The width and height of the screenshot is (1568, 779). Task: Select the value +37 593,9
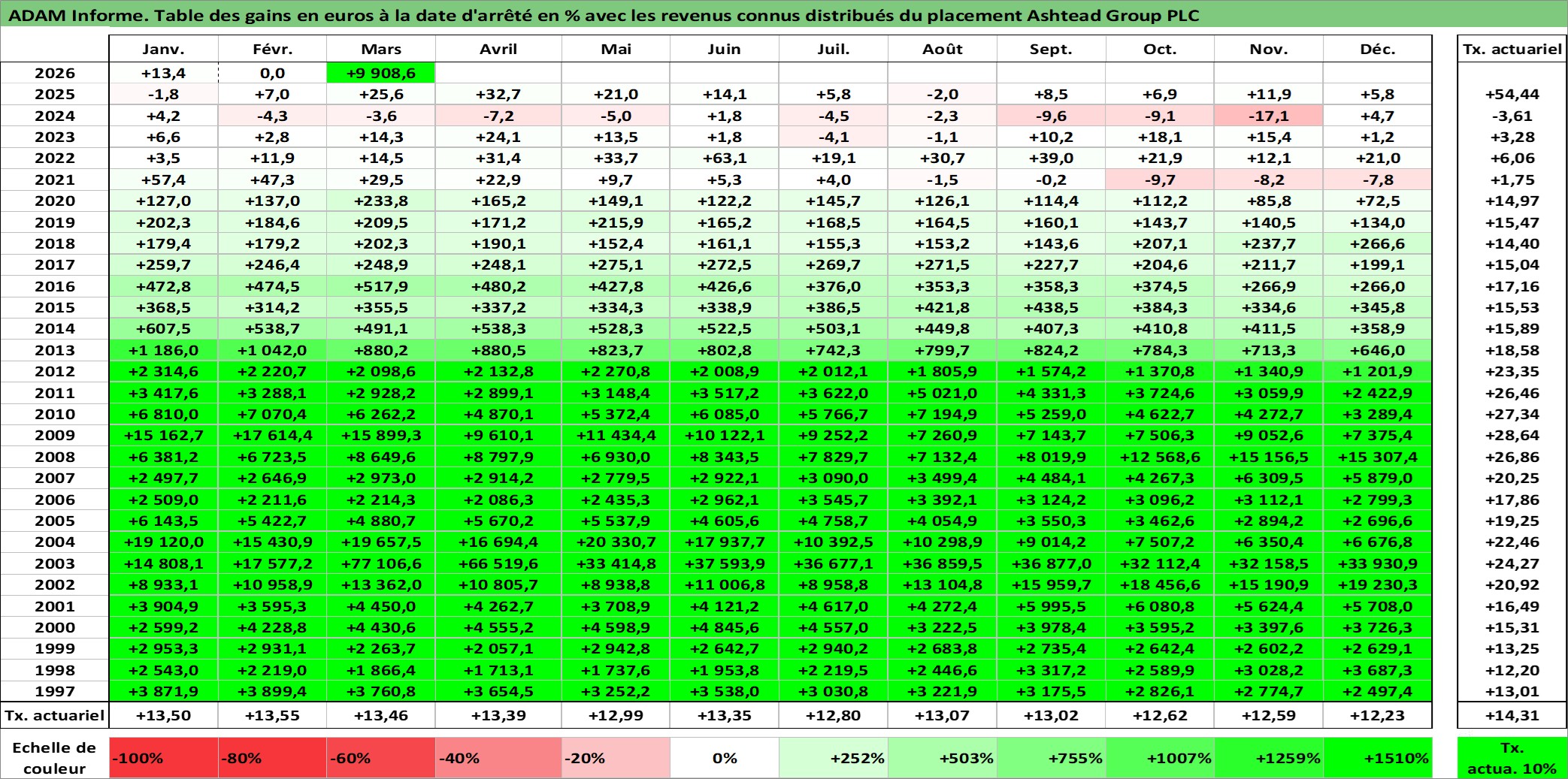pyautogui.click(x=725, y=563)
